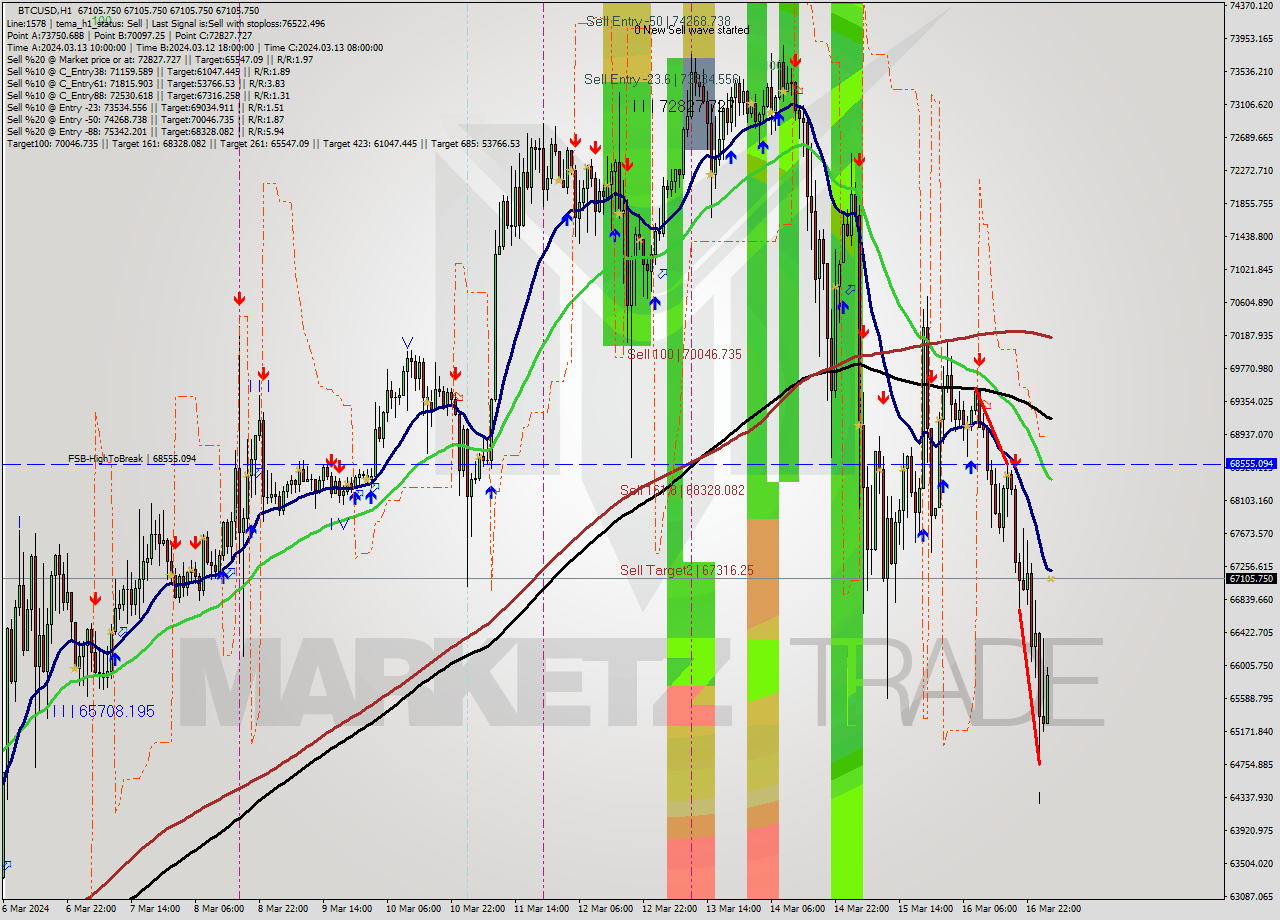Click the 65588.795 price axis value
This screenshot has width=1280, height=920.
(1251, 698)
